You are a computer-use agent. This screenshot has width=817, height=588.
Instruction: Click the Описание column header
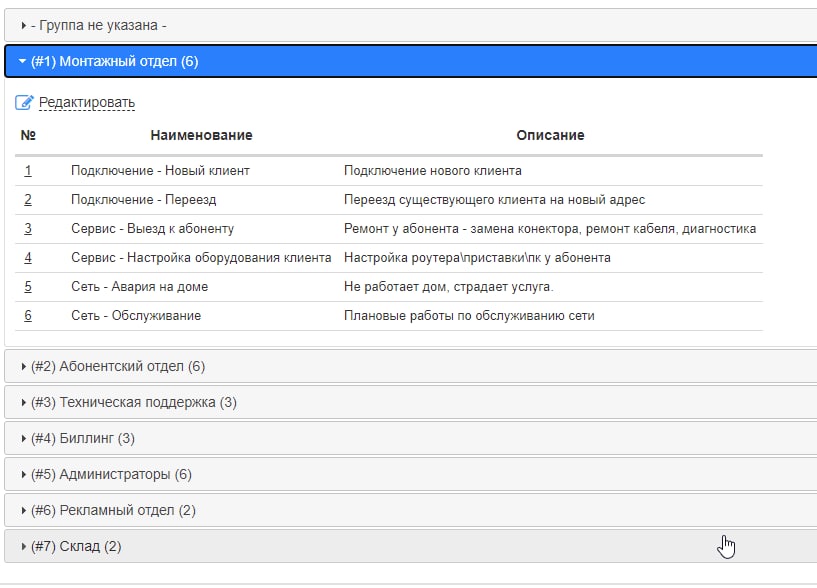tap(550, 135)
